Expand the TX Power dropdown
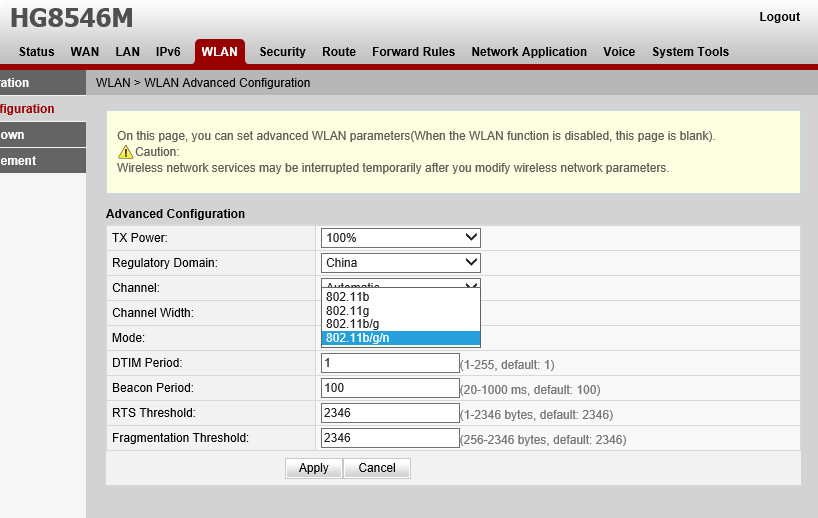 401,238
